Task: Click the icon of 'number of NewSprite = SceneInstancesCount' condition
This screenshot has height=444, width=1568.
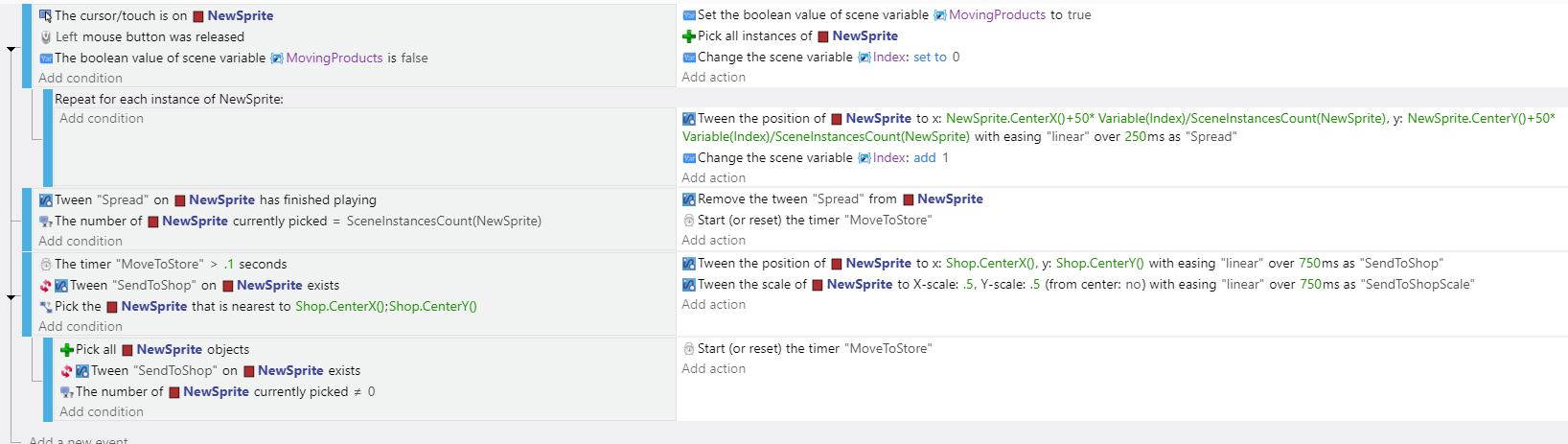Action: pos(45,222)
